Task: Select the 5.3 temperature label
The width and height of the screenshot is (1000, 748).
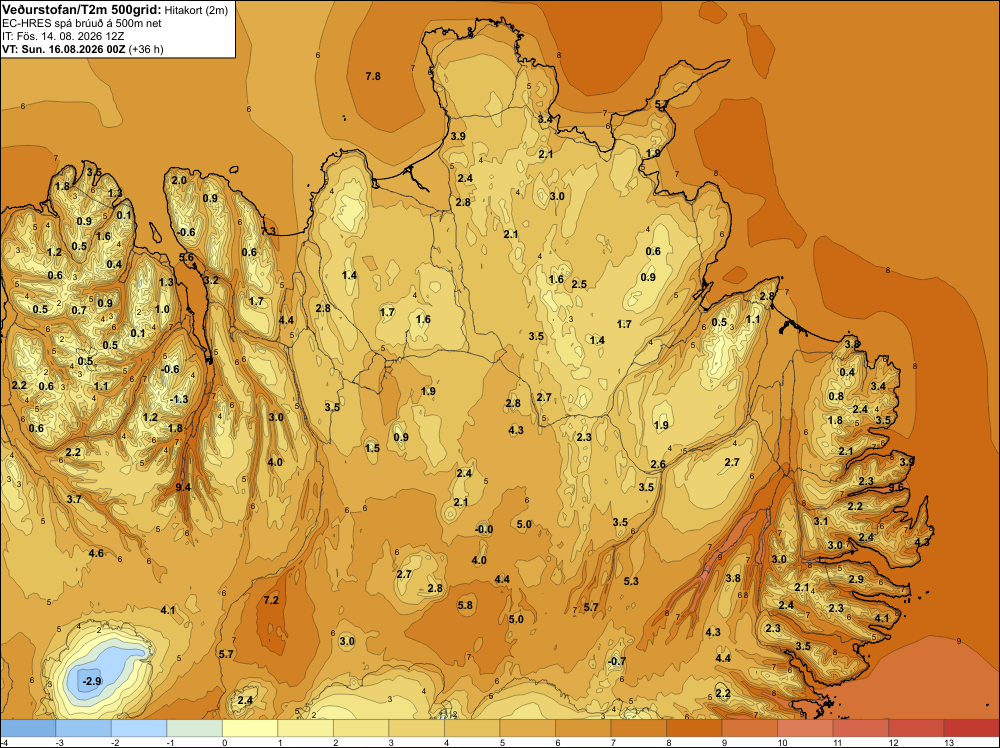Action: coord(631,581)
